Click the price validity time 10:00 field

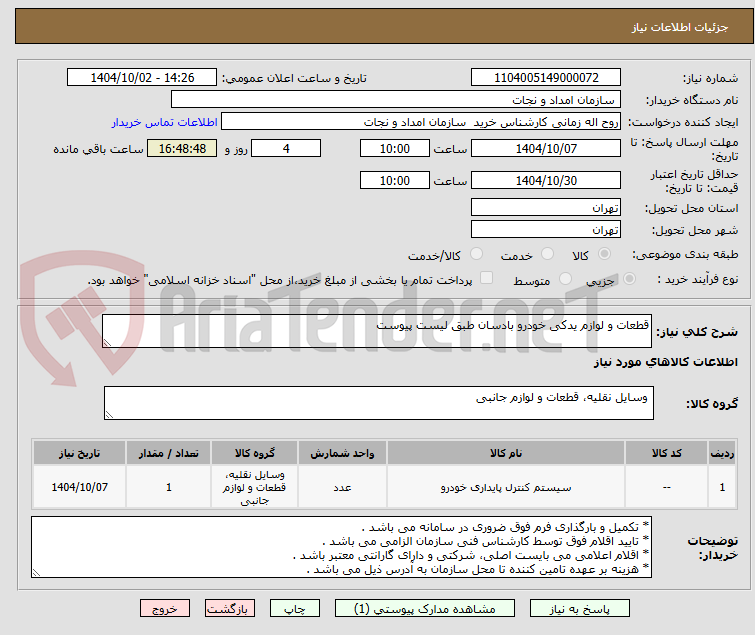click(394, 180)
